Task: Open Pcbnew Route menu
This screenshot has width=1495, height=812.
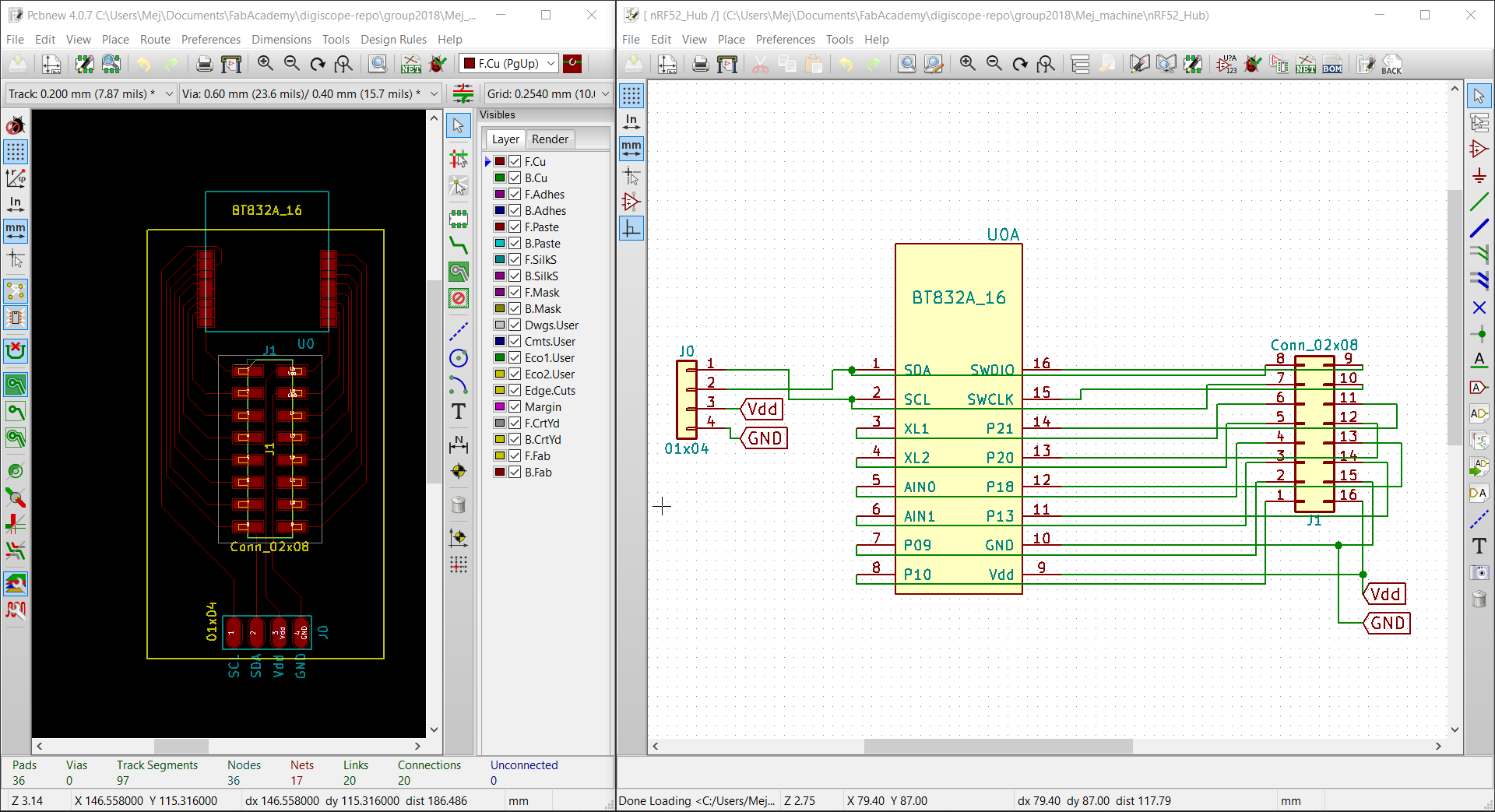Action: [155, 40]
